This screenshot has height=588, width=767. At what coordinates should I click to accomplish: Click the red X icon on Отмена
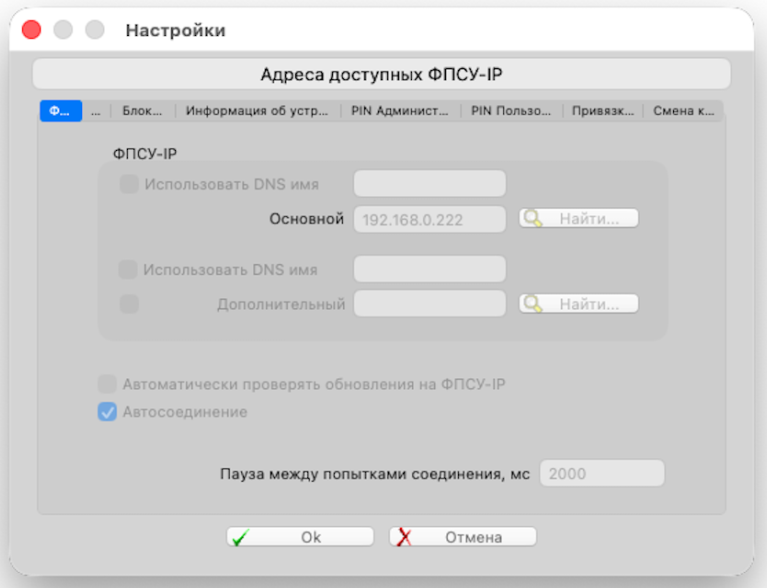404,537
